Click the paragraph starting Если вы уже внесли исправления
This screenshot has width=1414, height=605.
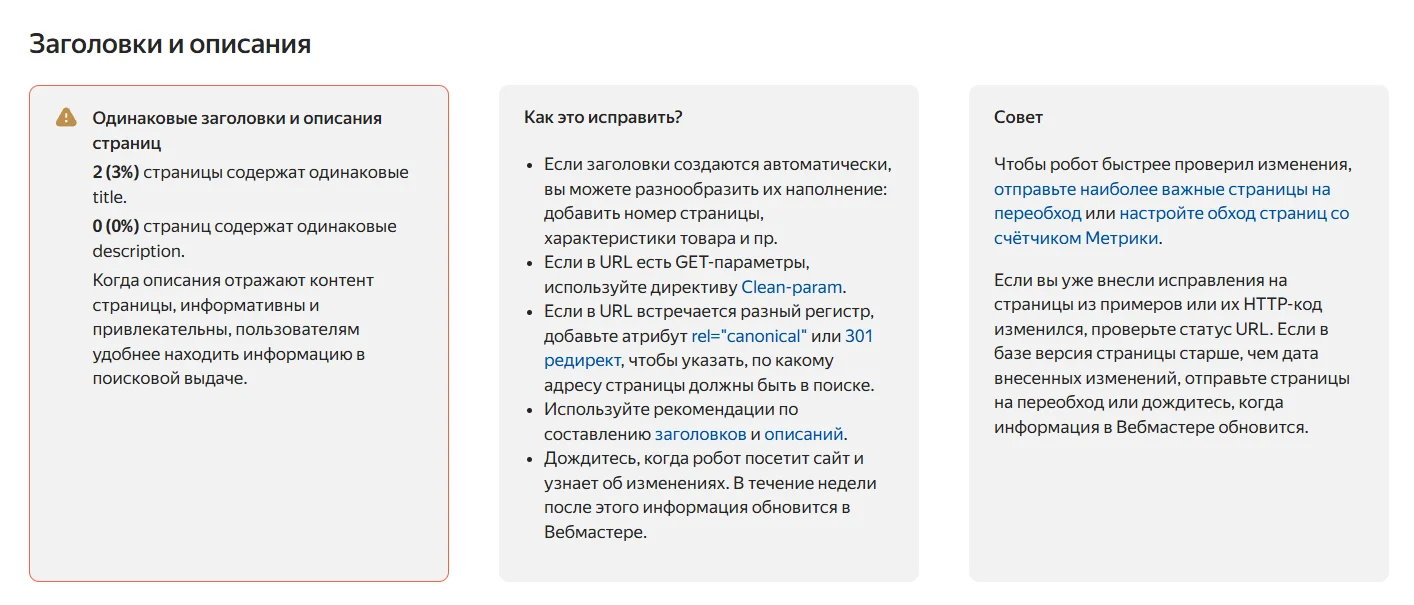click(x=1171, y=354)
